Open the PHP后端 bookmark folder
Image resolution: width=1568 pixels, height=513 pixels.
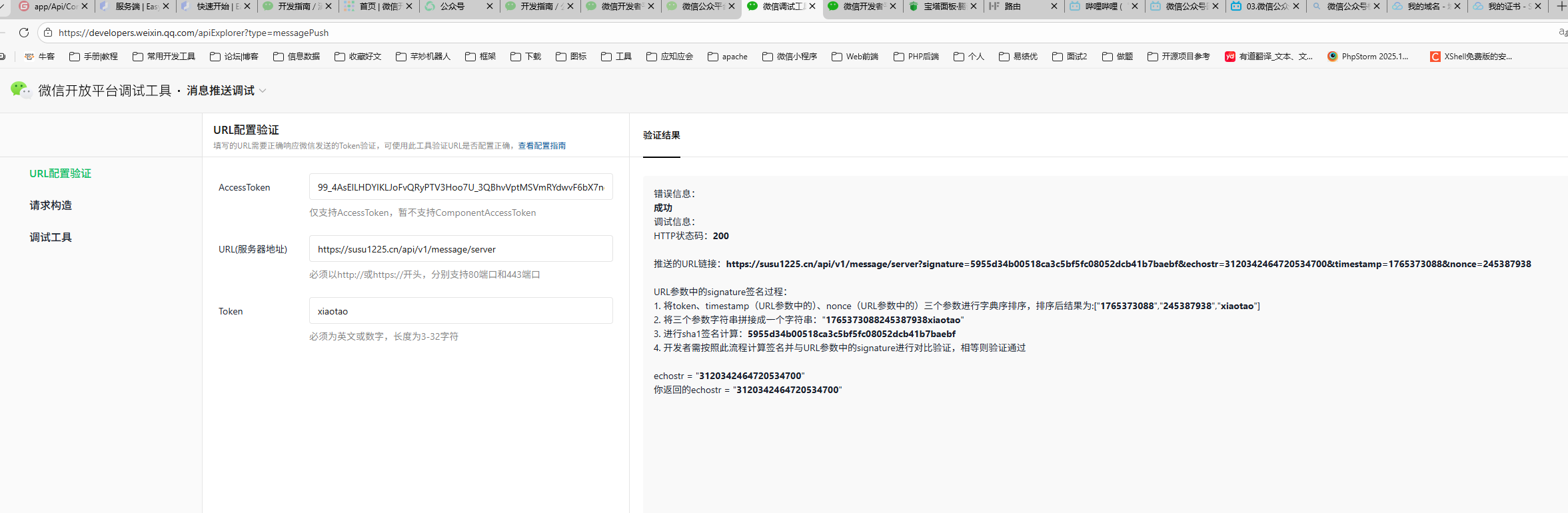tap(916, 57)
